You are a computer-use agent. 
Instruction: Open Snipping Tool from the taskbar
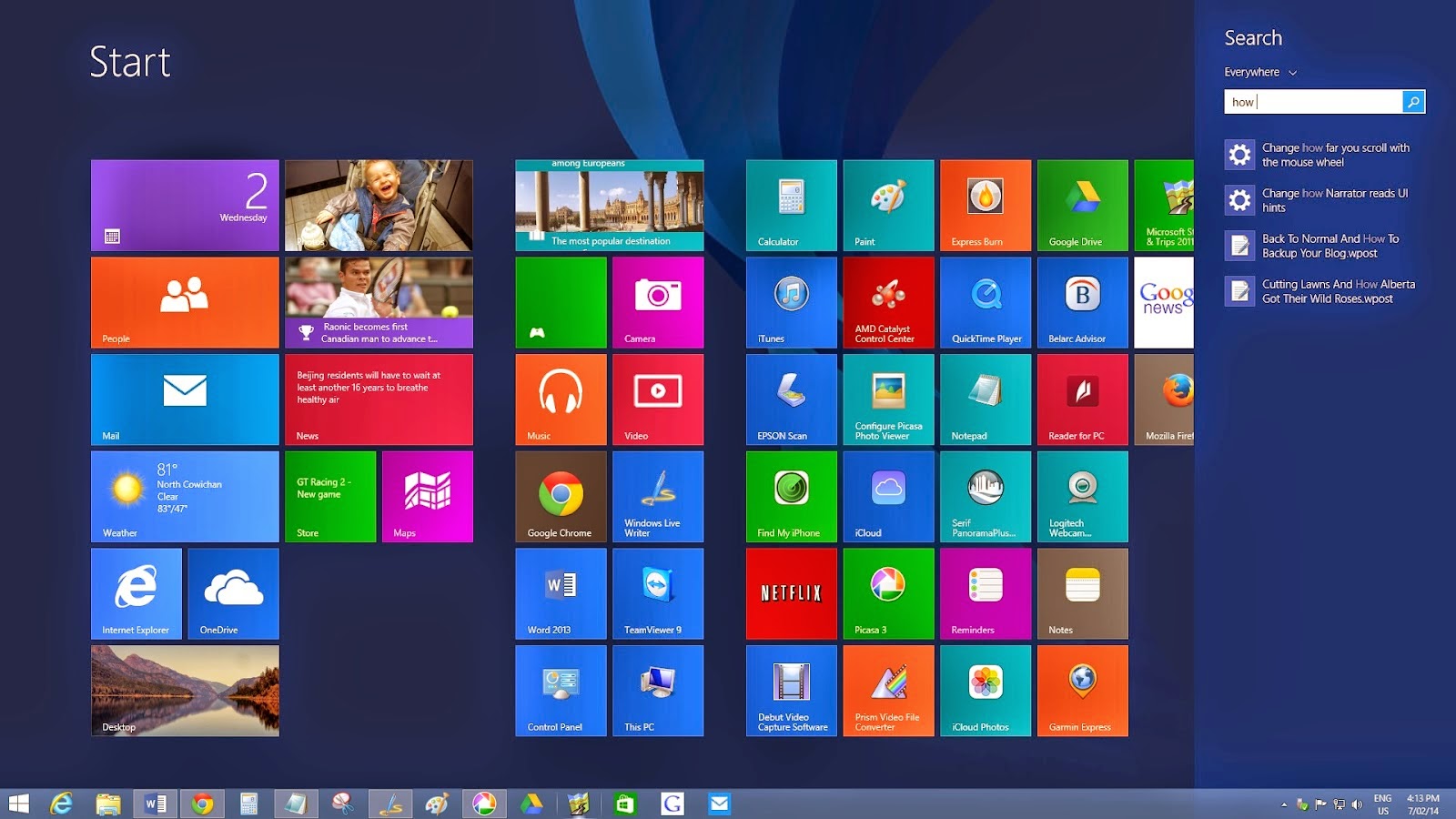pyautogui.click(x=342, y=804)
